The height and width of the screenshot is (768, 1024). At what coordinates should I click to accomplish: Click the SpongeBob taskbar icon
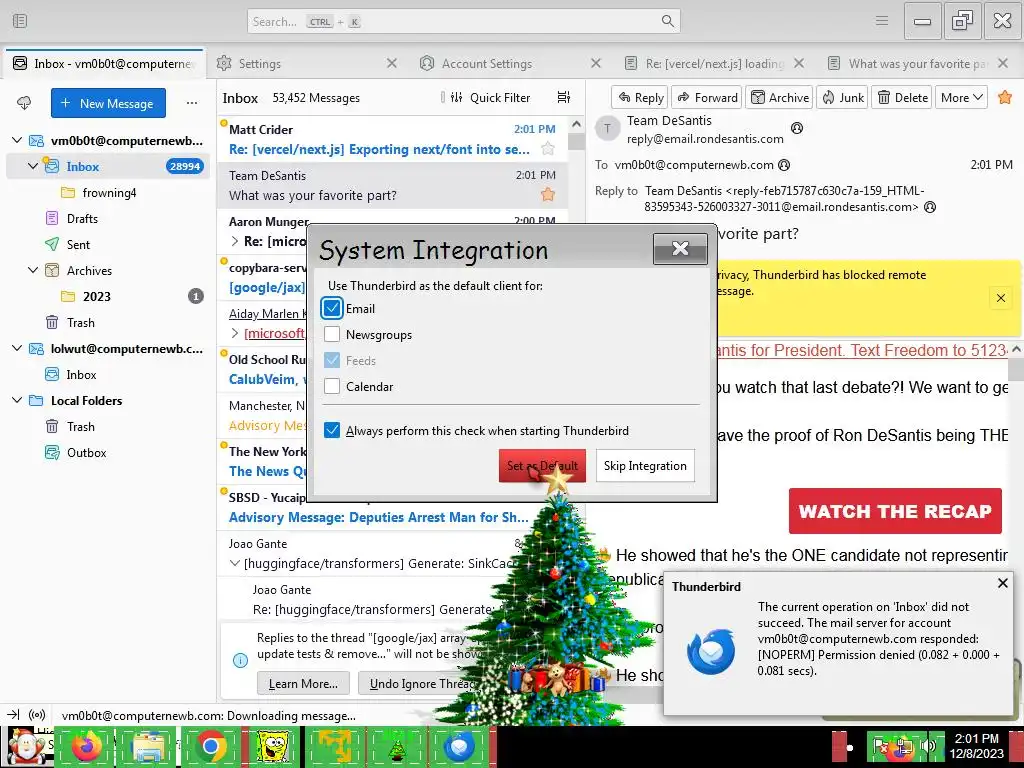(x=273, y=746)
